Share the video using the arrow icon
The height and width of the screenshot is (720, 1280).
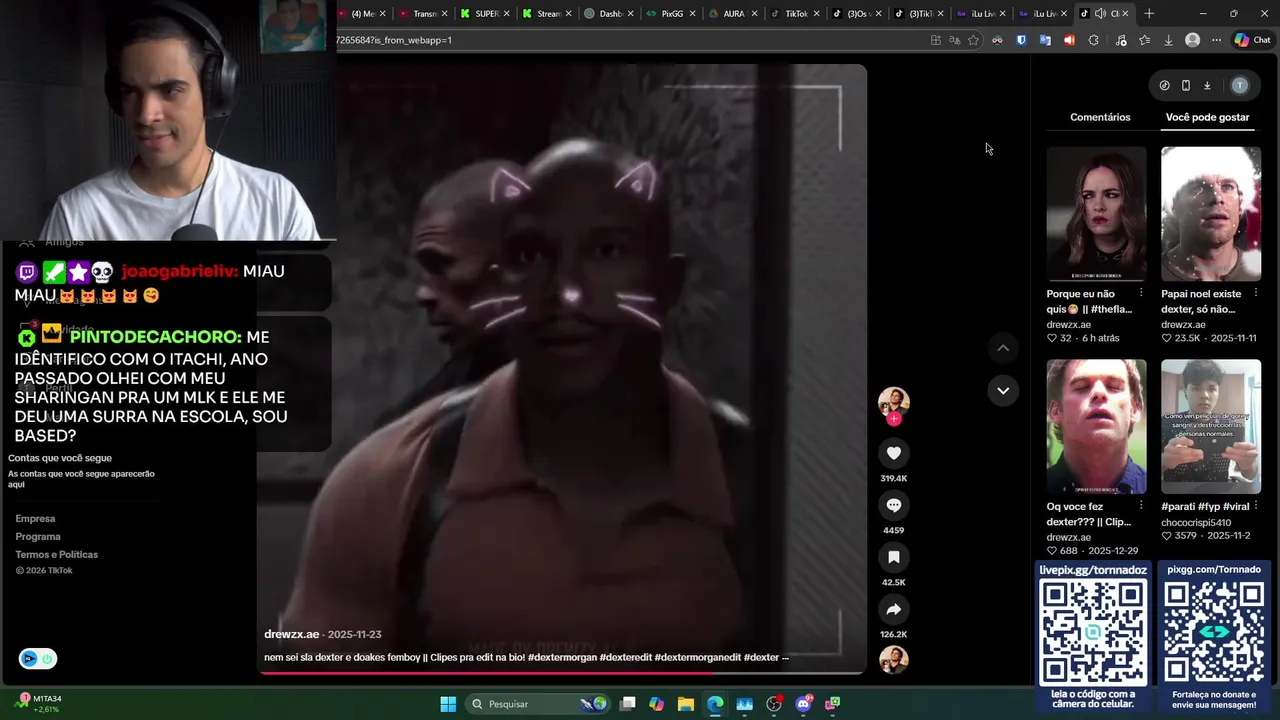[894, 609]
